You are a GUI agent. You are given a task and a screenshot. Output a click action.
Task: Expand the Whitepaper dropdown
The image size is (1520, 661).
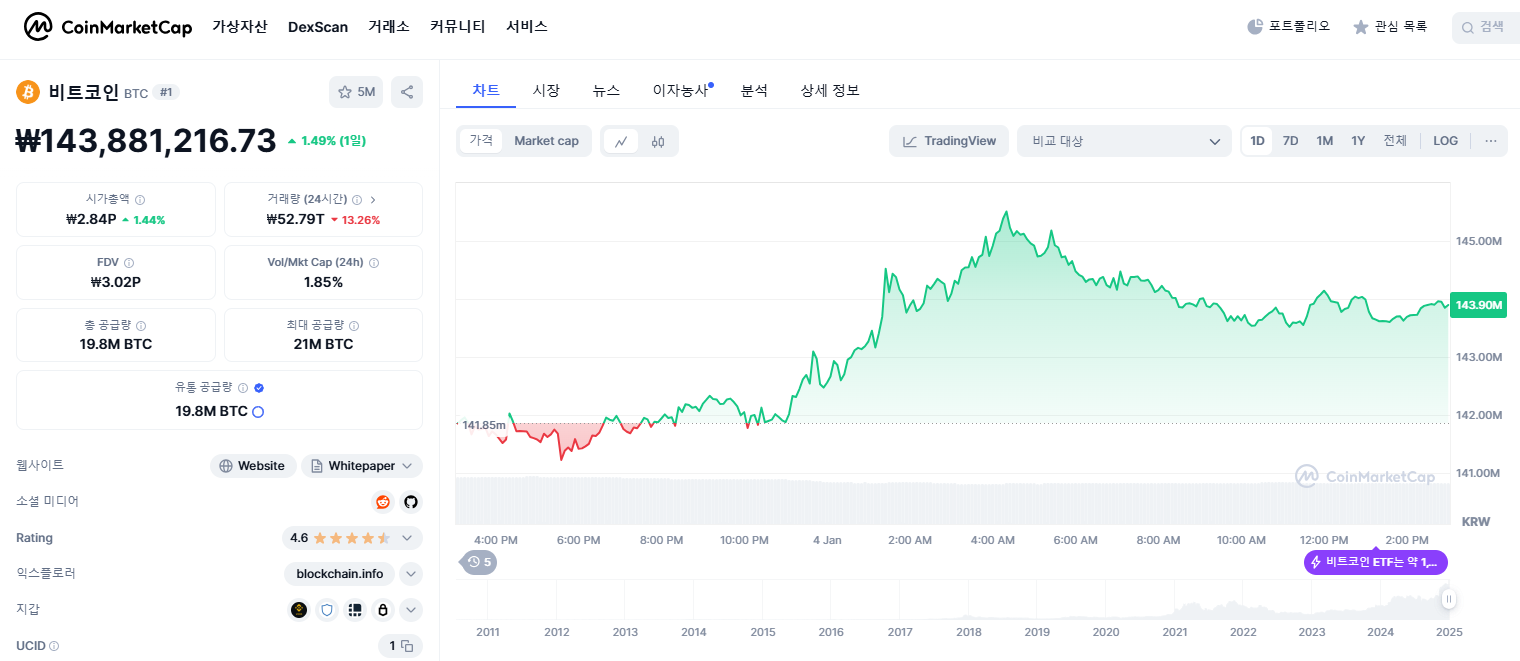coord(362,466)
